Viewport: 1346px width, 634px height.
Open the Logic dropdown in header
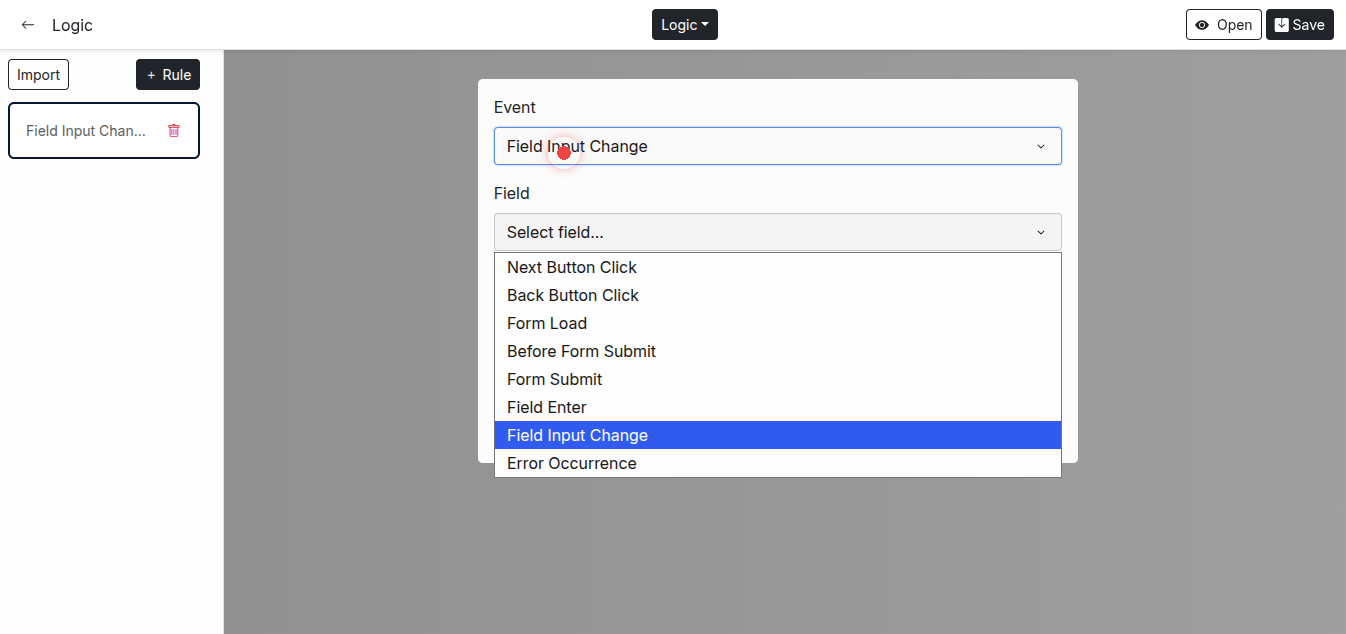pos(684,25)
